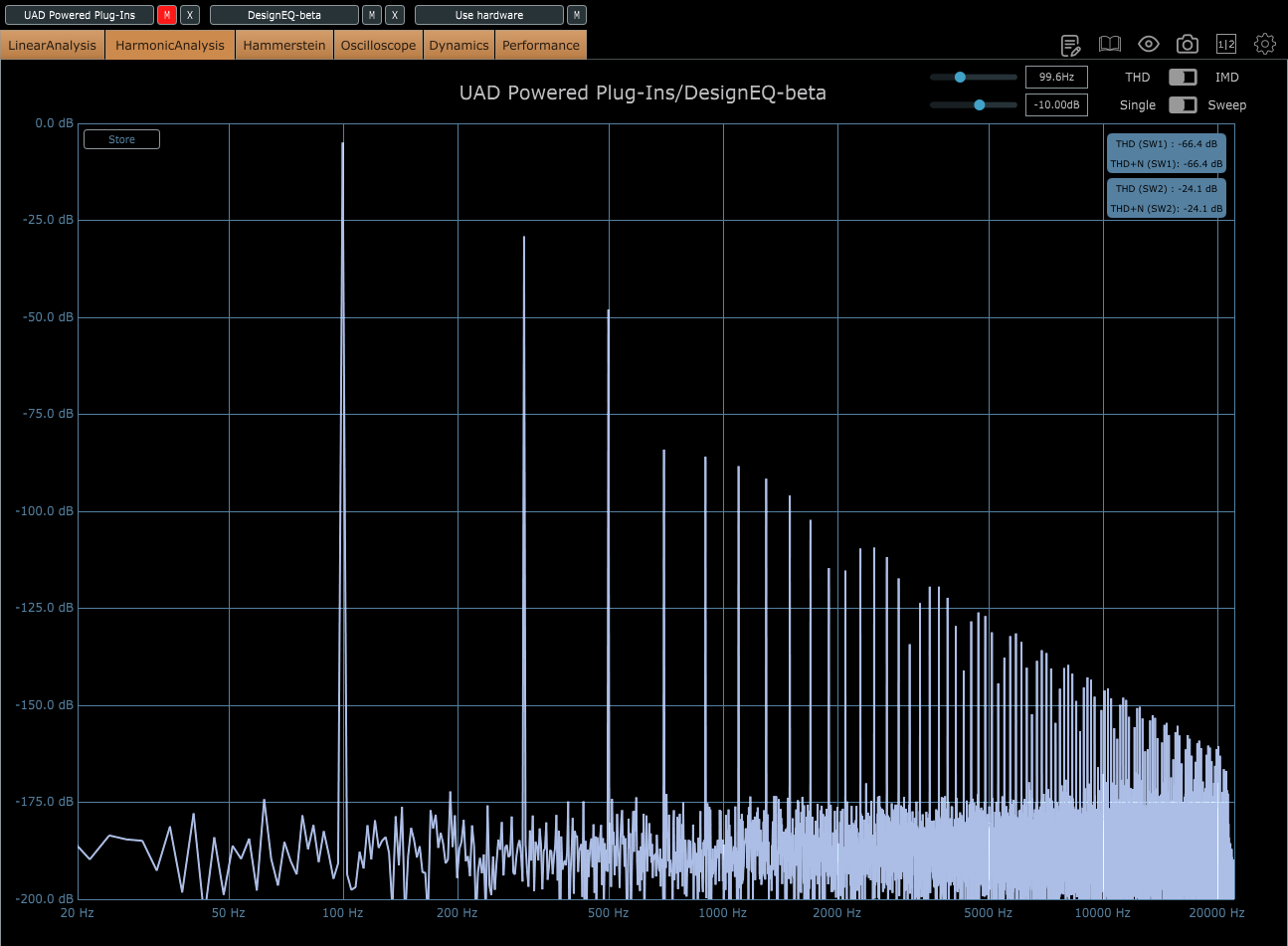Open the notes editor icon
Image resolution: width=1288 pixels, height=946 pixels.
pos(1070,45)
